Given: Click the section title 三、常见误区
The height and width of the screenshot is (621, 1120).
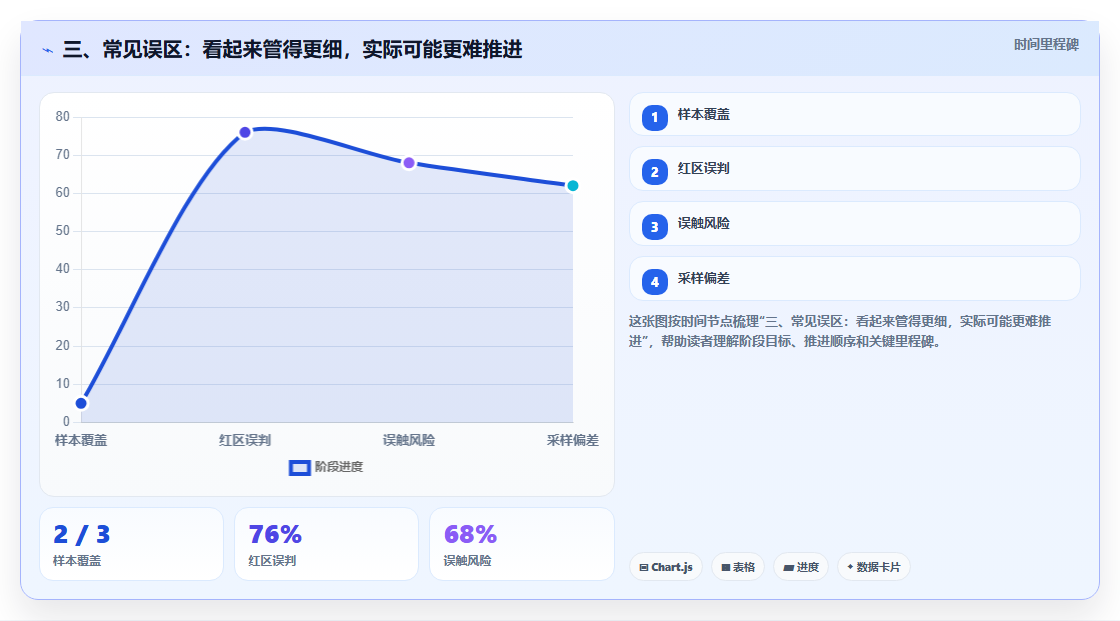Looking at the screenshot, I should 292,49.
